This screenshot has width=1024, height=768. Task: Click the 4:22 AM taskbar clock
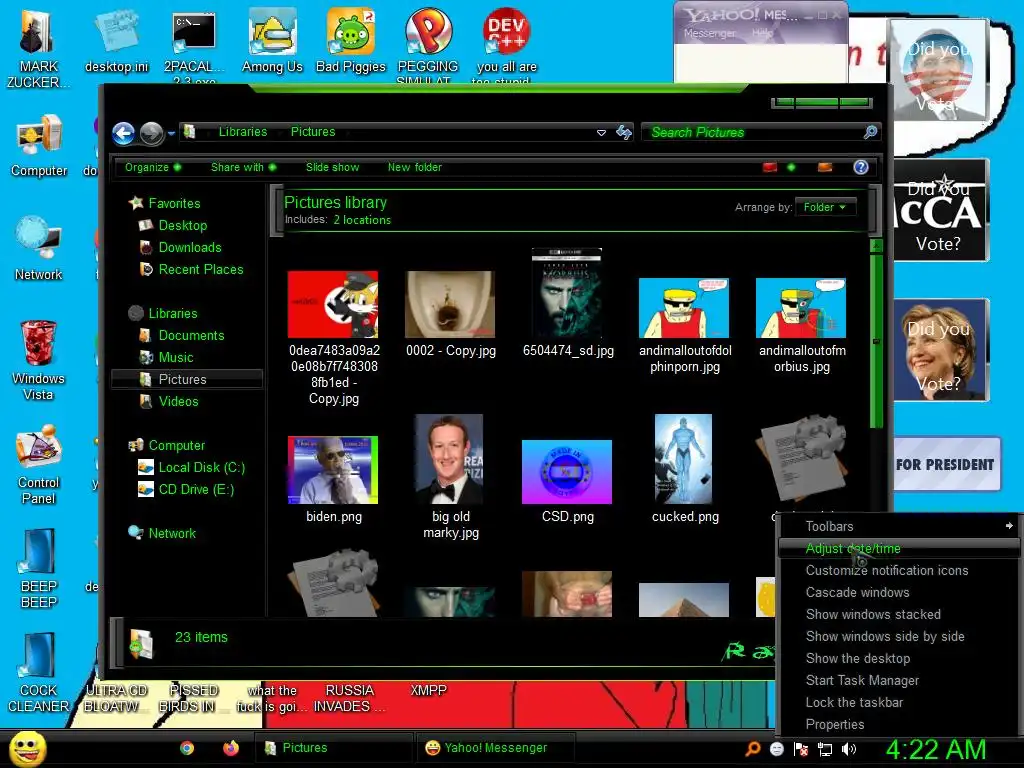tap(936, 749)
